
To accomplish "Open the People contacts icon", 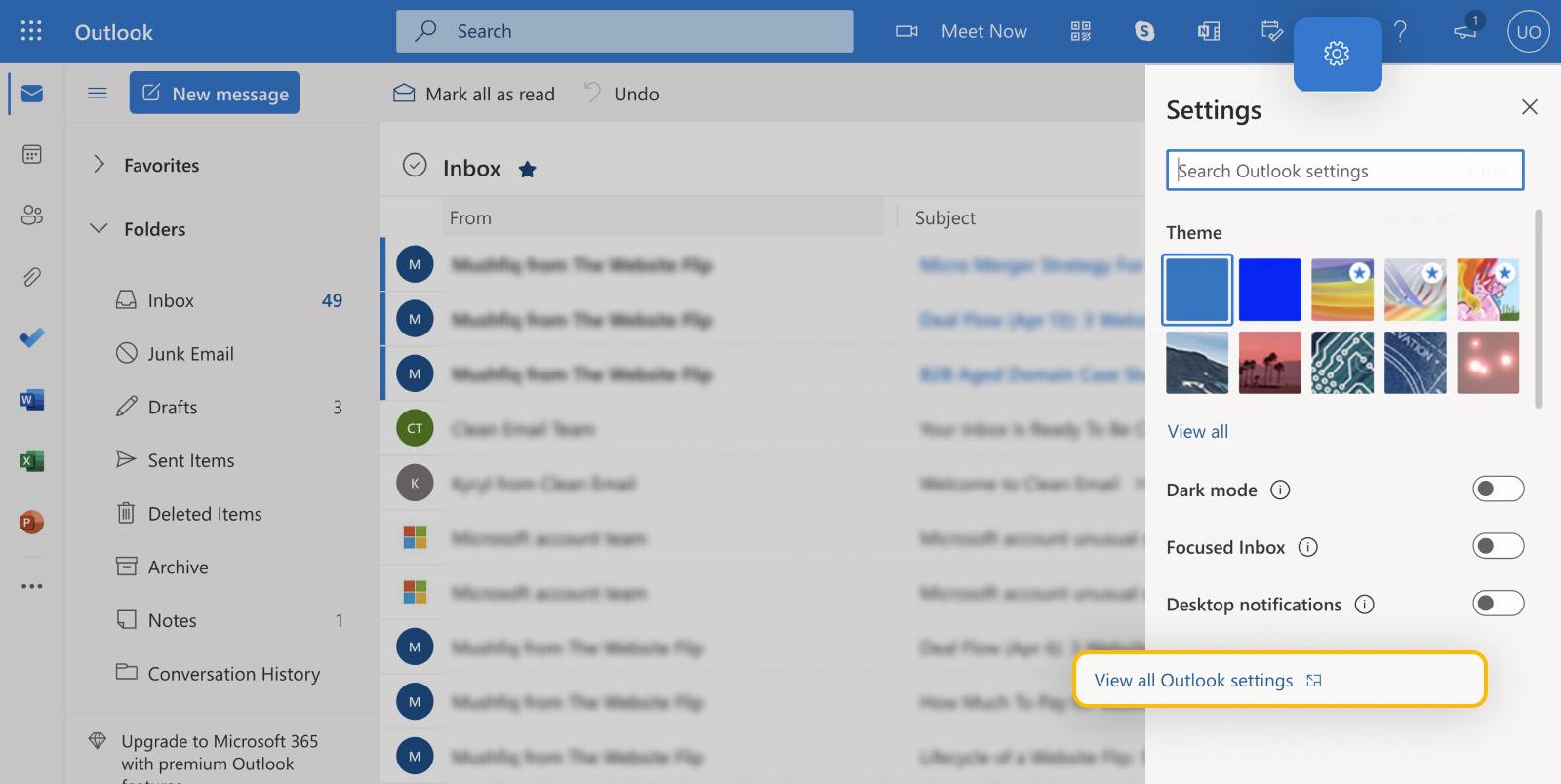I will (32, 216).
